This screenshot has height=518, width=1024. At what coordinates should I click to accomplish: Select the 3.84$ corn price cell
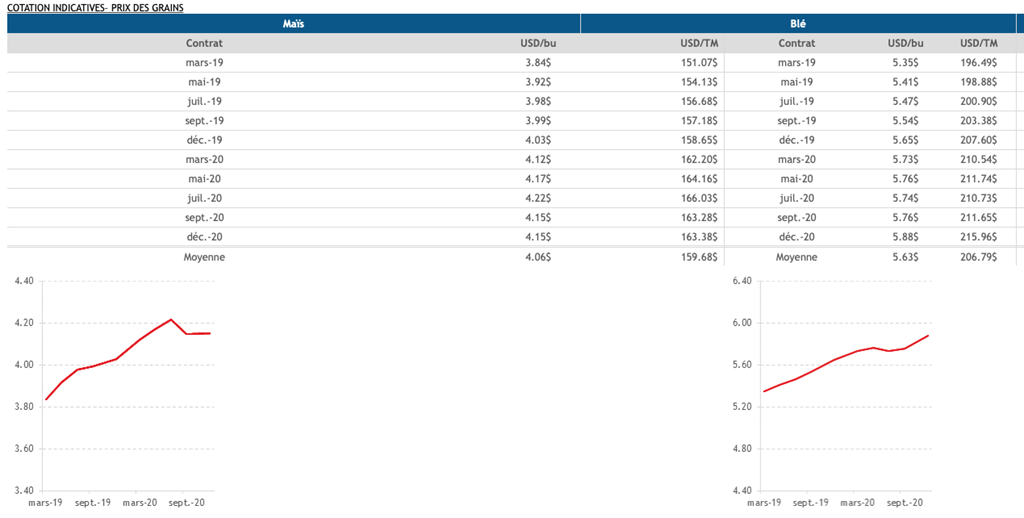click(539, 63)
